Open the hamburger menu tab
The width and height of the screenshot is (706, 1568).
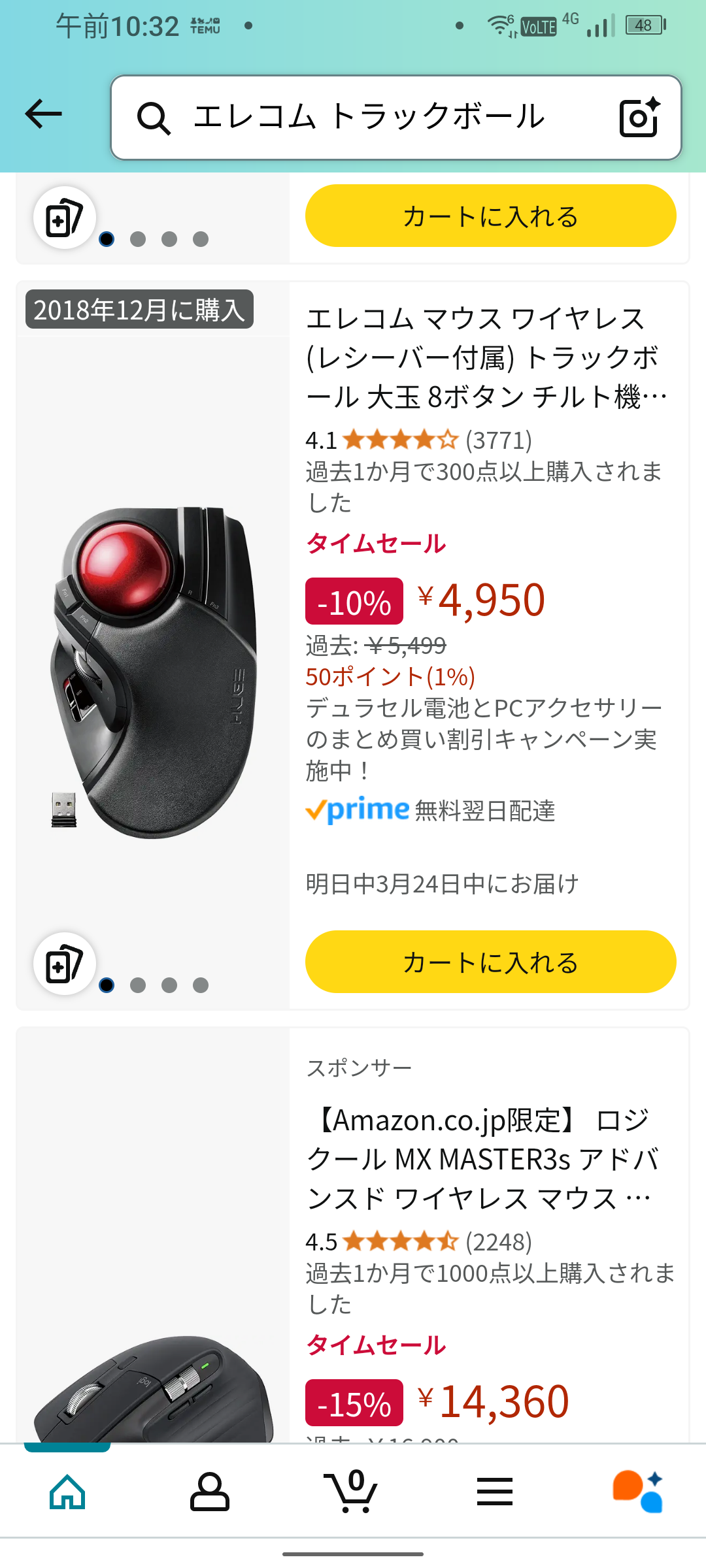point(495,1492)
